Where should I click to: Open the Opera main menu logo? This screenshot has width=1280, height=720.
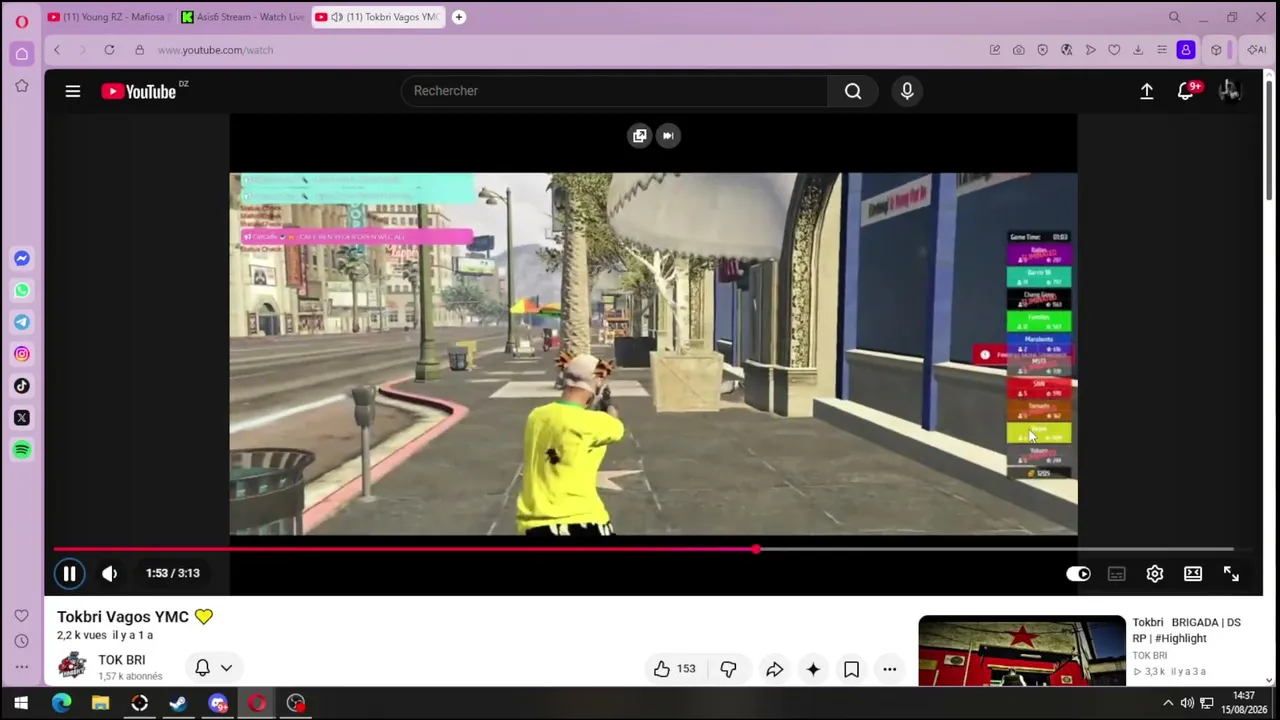[x=21, y=21]
